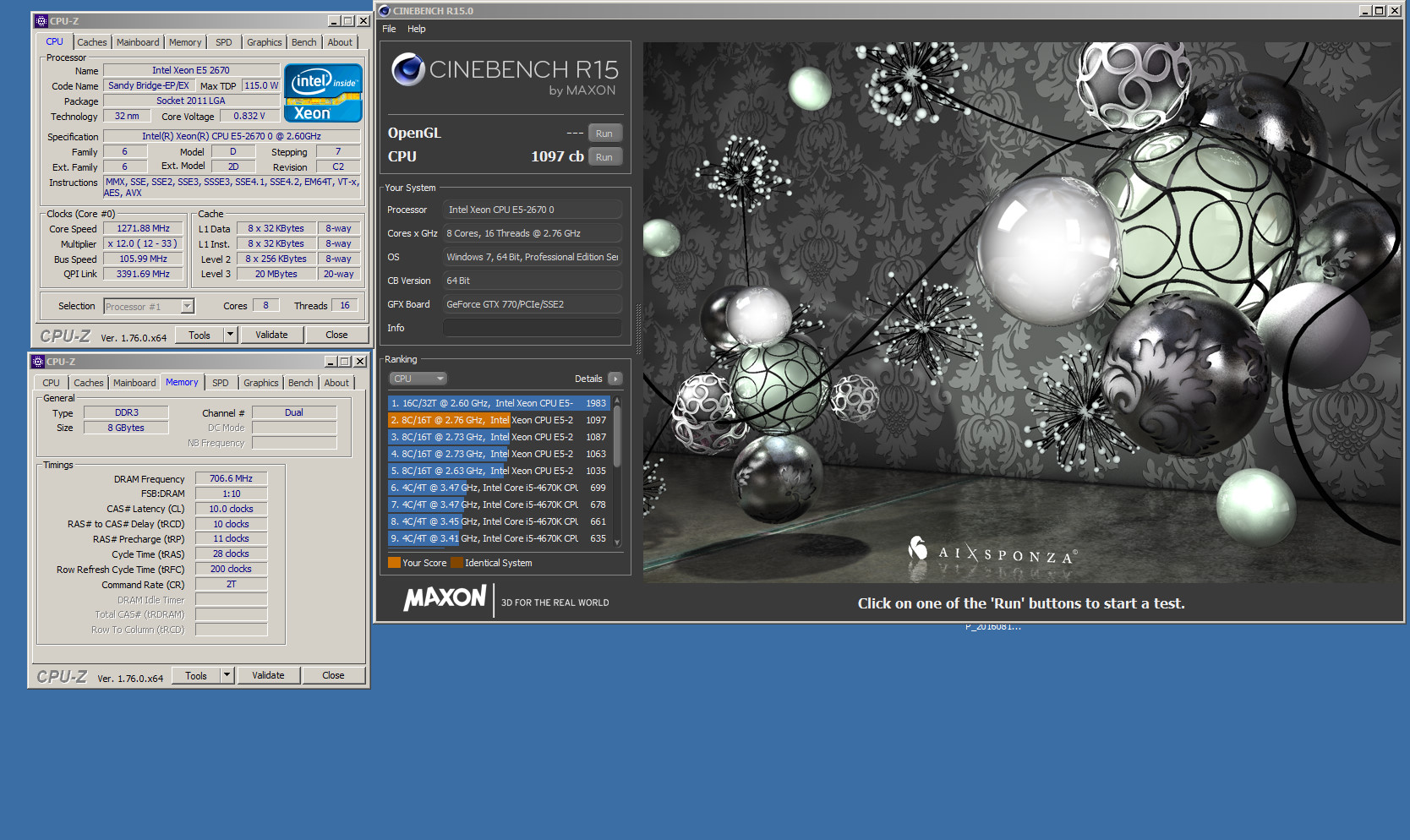
Task: Switch to CPU tab in lower CPU-Z window
Action: click(x=52, y=383)
